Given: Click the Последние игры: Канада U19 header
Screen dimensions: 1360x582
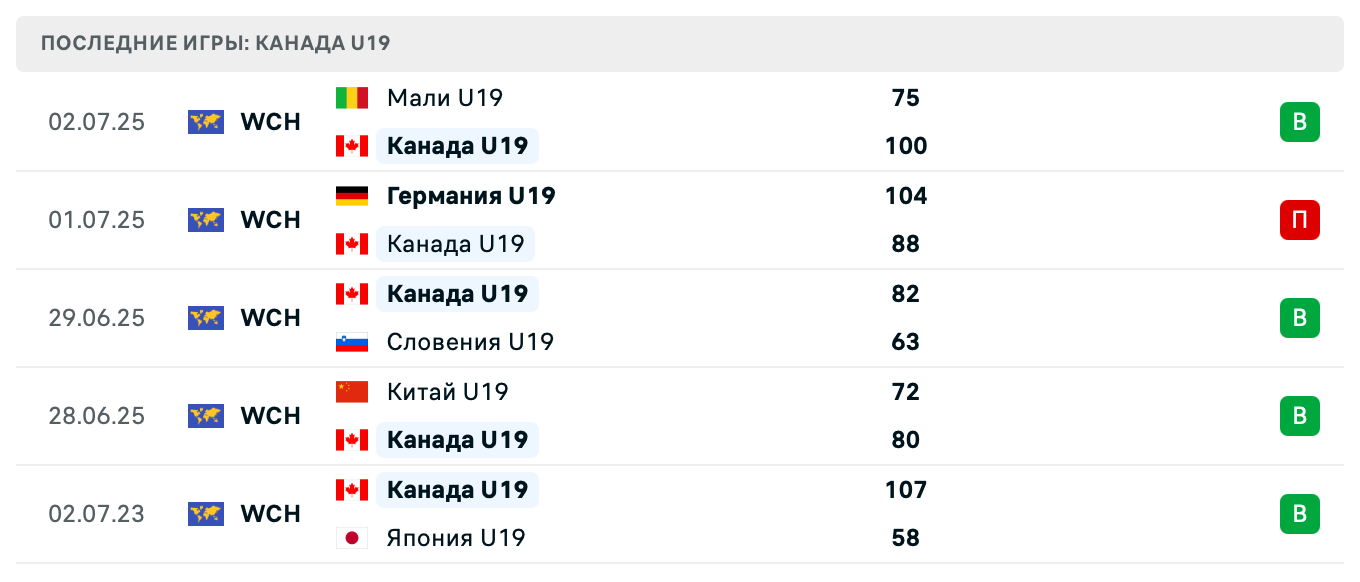Looking at the screenshot, I should (x=215, y=43).
